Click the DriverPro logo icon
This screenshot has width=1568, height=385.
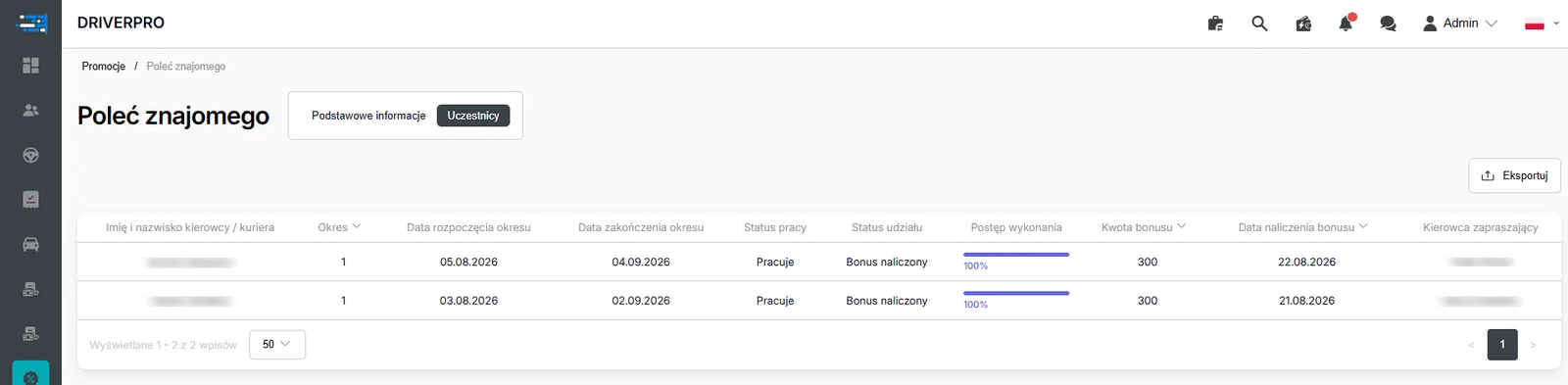point(32,23)
